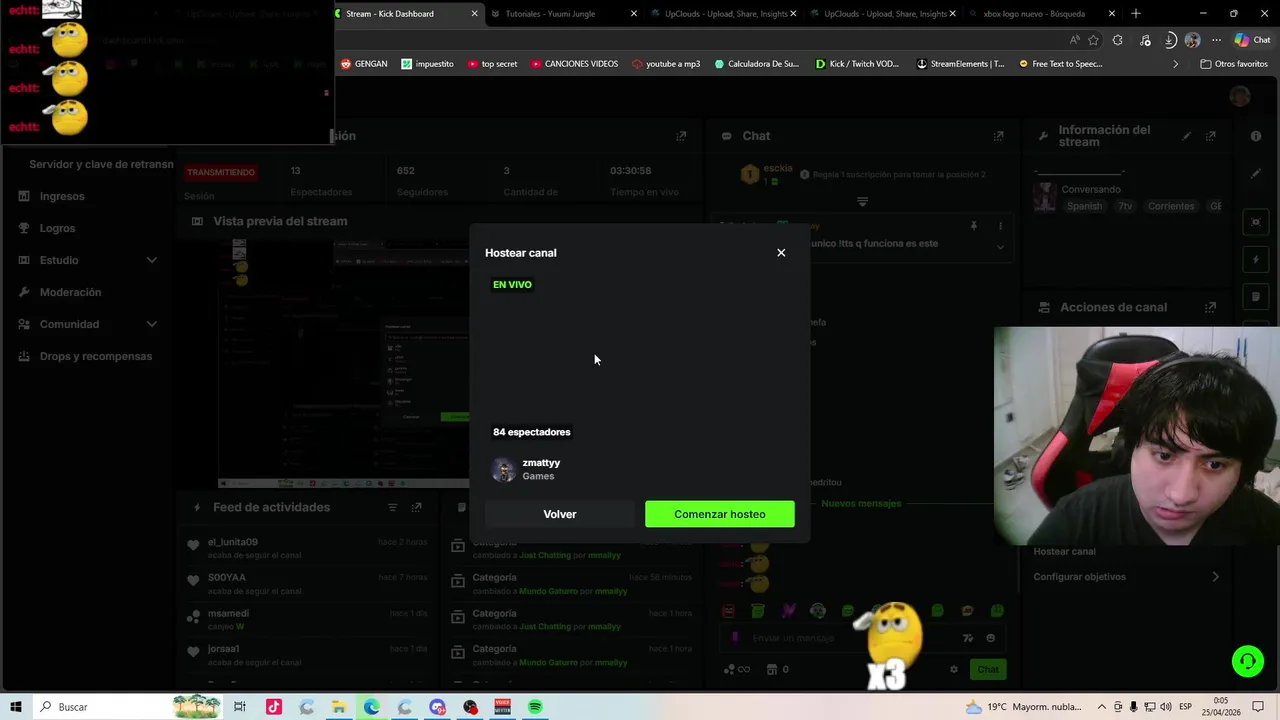
Task: Edit stream information with pencil icon
Action: click(1187, 136)
